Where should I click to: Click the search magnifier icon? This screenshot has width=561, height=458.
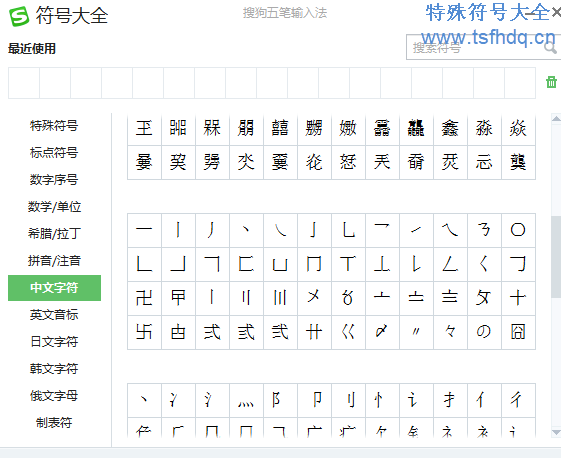click(x=550, y=47)
